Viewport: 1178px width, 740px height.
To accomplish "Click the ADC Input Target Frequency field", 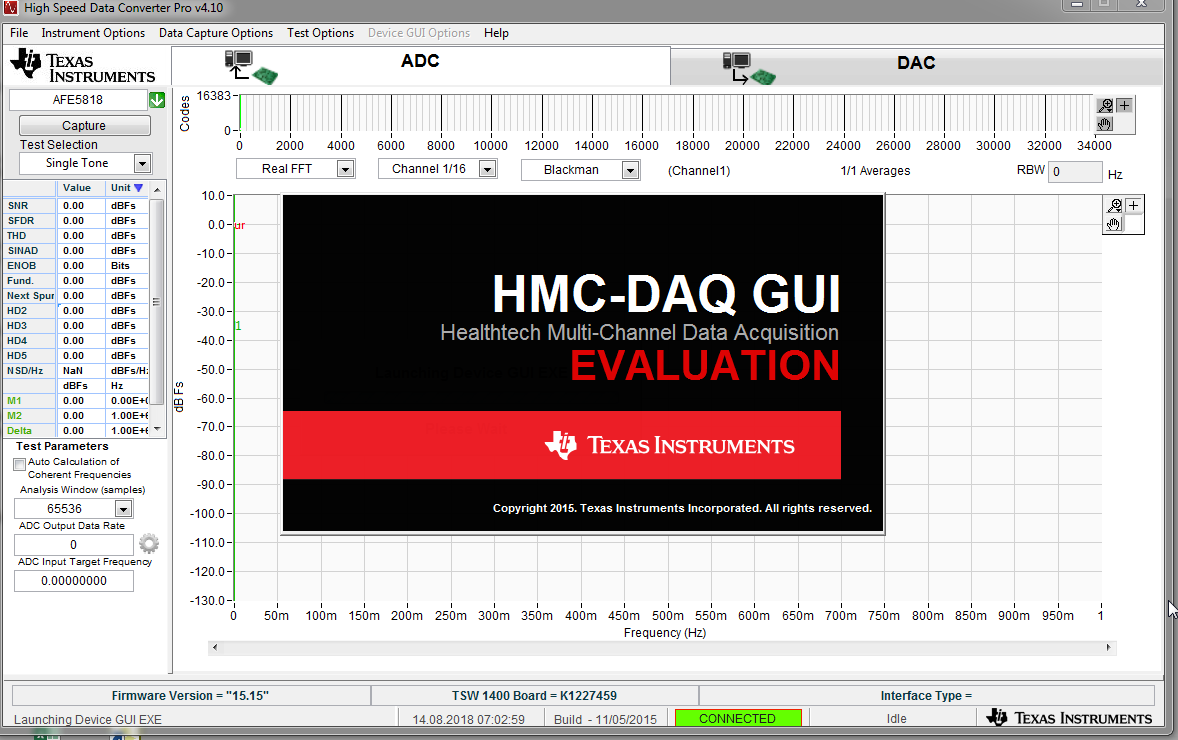I will click(74, 581).
